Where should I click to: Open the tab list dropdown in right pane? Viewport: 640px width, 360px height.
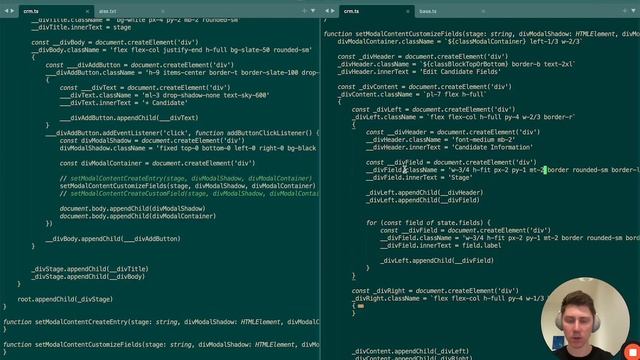pos(633,11)
